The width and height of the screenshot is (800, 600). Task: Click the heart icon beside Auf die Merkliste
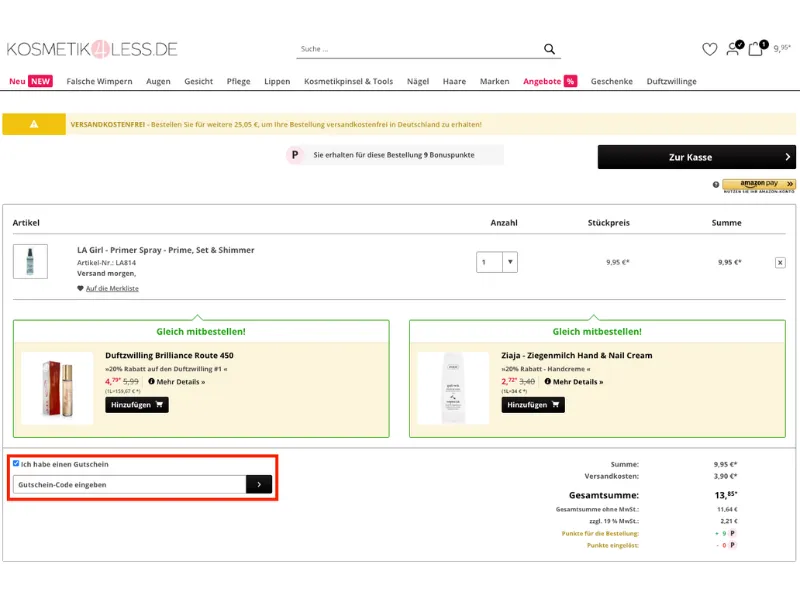[x=79, y=288]
